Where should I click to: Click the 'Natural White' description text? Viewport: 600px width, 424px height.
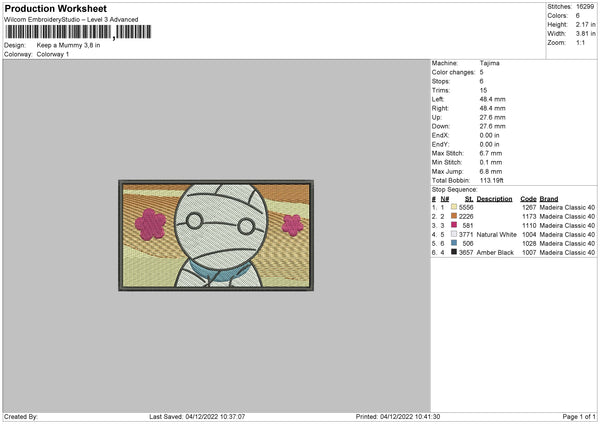tap(496, 235)
